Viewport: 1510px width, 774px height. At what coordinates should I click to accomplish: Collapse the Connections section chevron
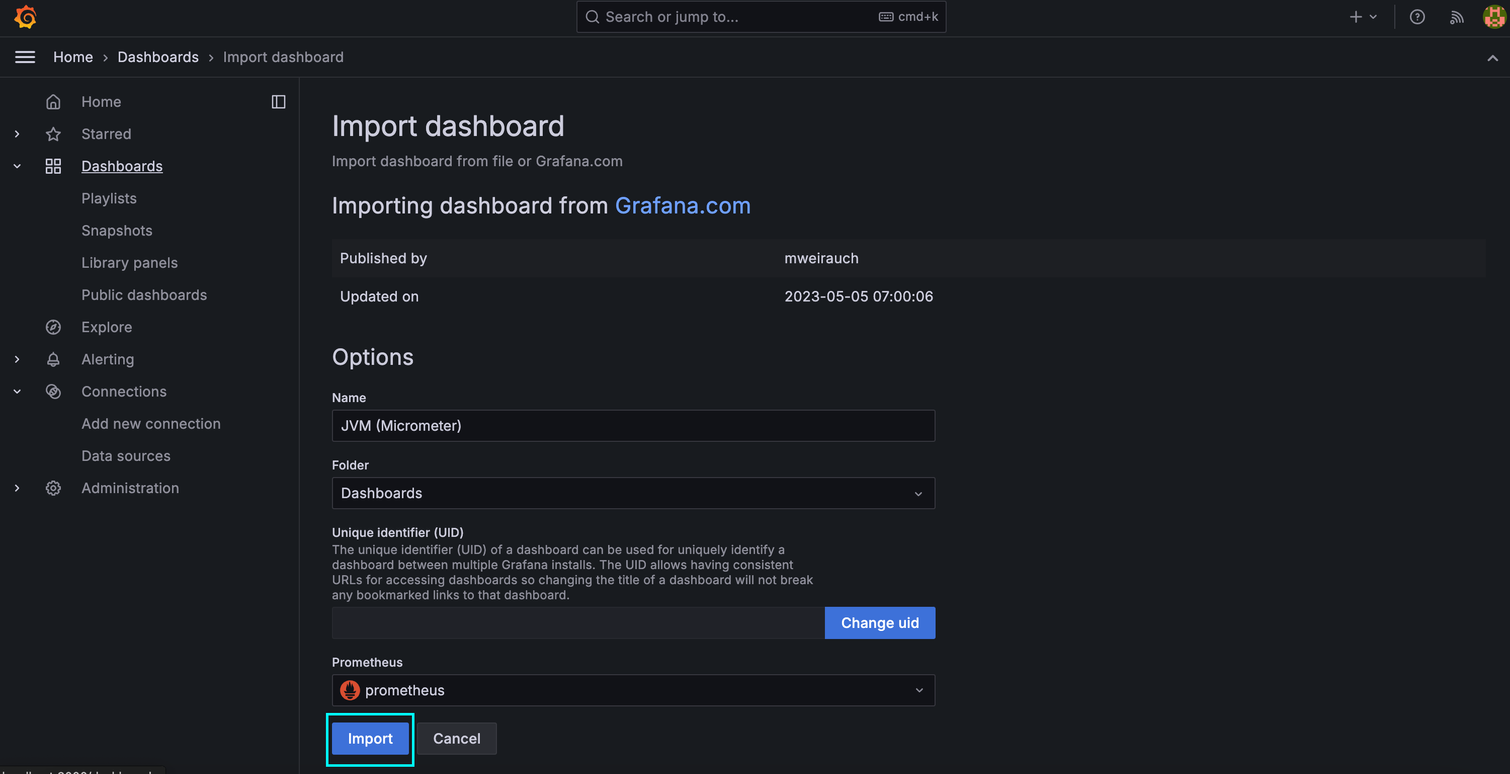coord(17,391)
